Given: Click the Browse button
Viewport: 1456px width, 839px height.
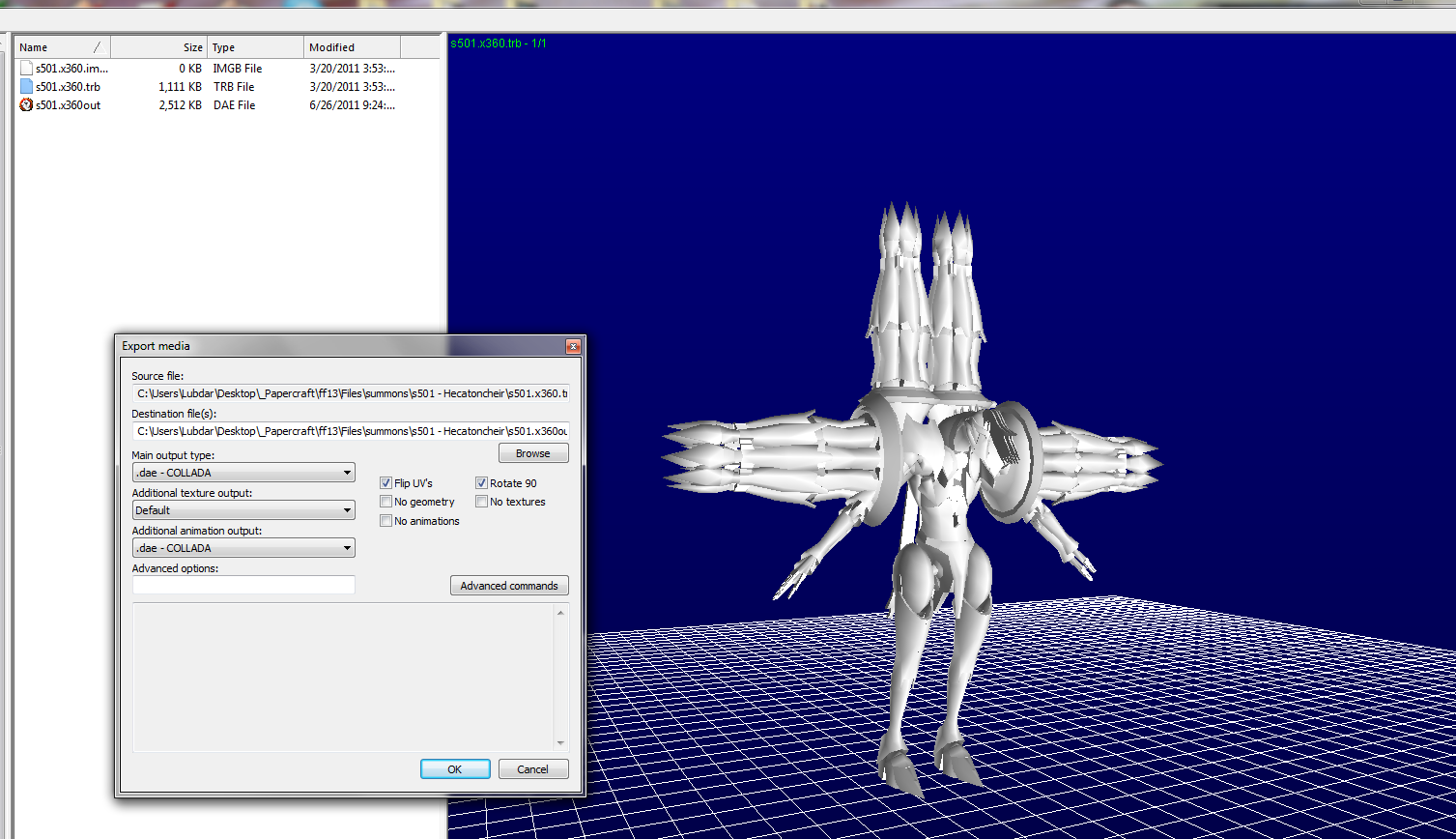Looking at the screenshot, I should click(x=533, y=453).
